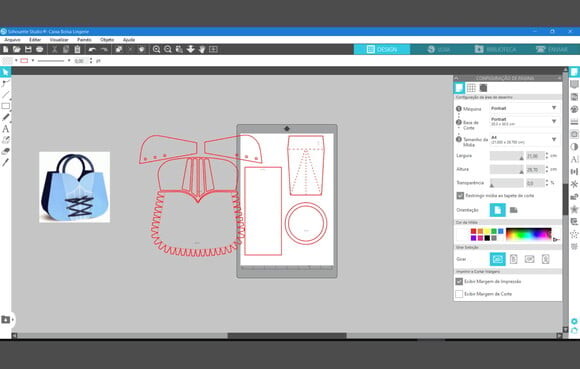This screenshot has width=580, height=369.
Task: Open the Objeto menu
Action: (107, 40)
